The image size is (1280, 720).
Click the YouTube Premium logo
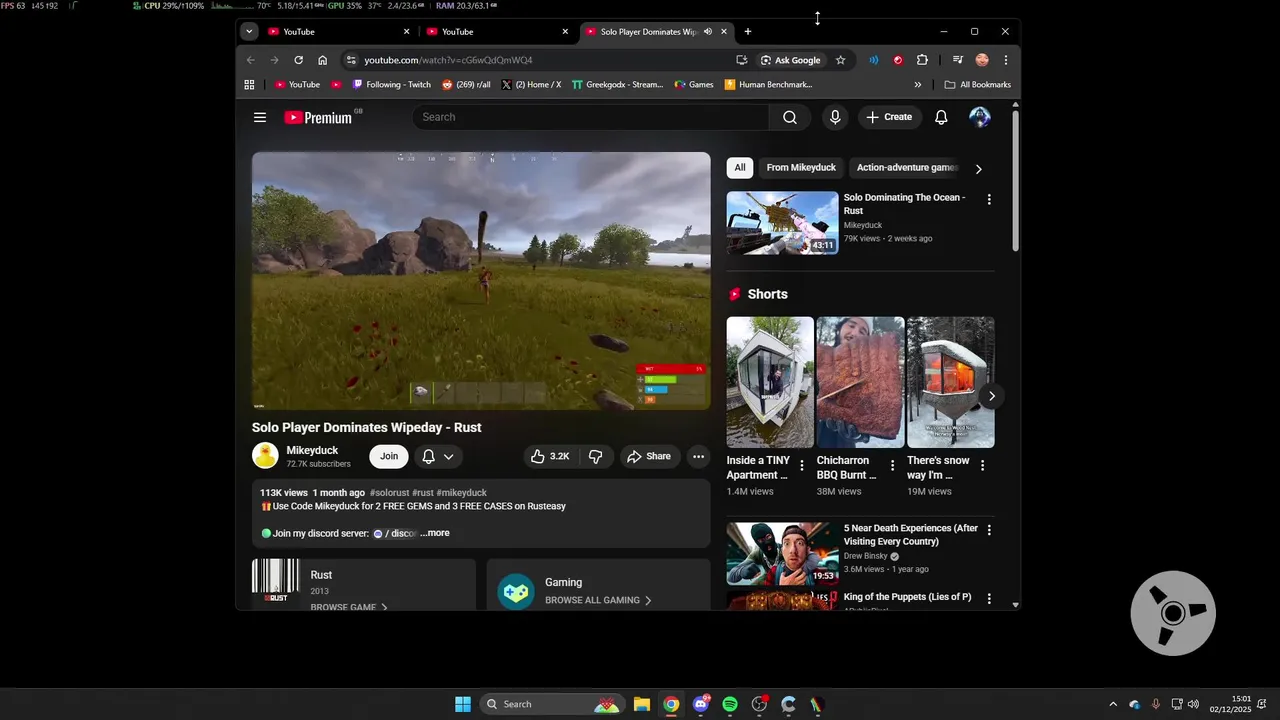(318, 117)
